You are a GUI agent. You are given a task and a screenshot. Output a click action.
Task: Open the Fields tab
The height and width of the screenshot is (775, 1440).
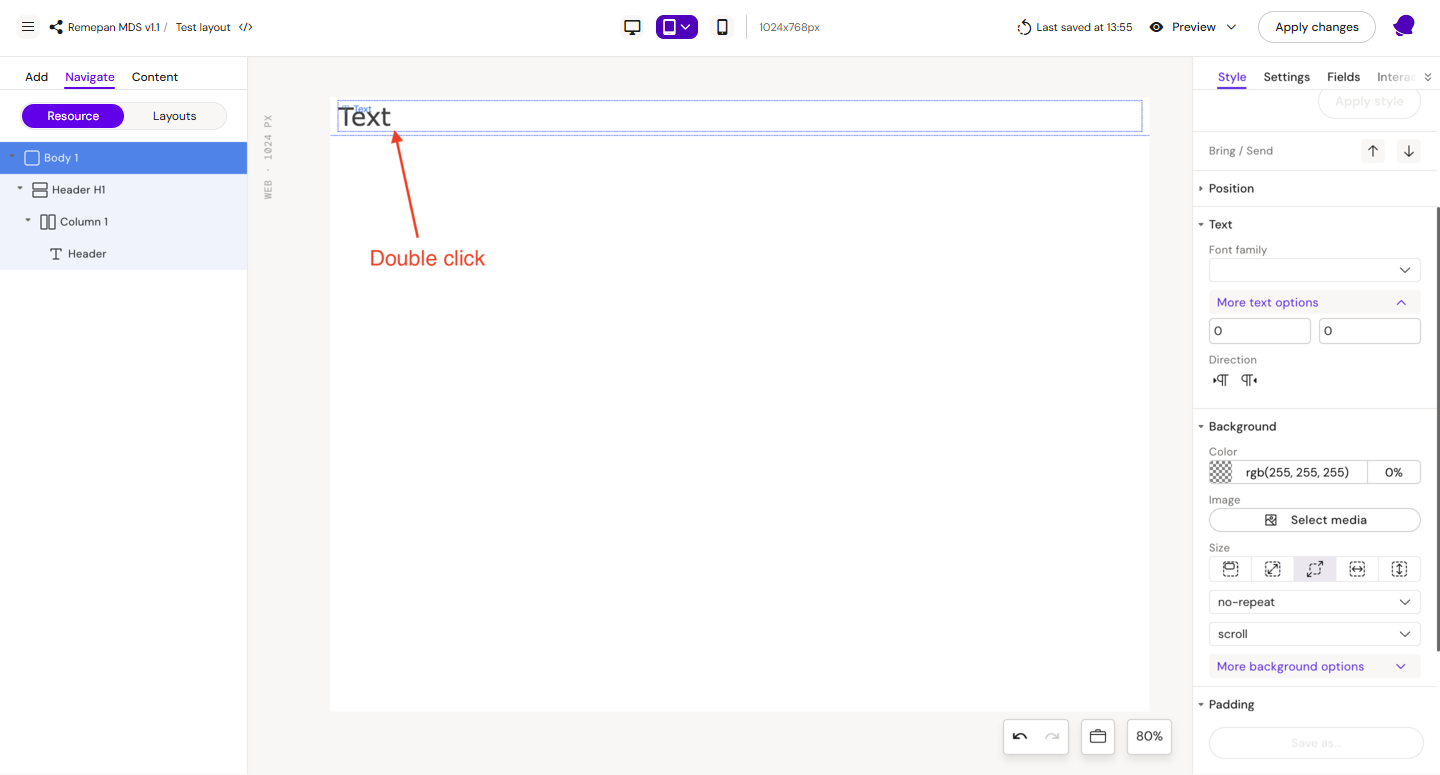tap(1343, 77)
